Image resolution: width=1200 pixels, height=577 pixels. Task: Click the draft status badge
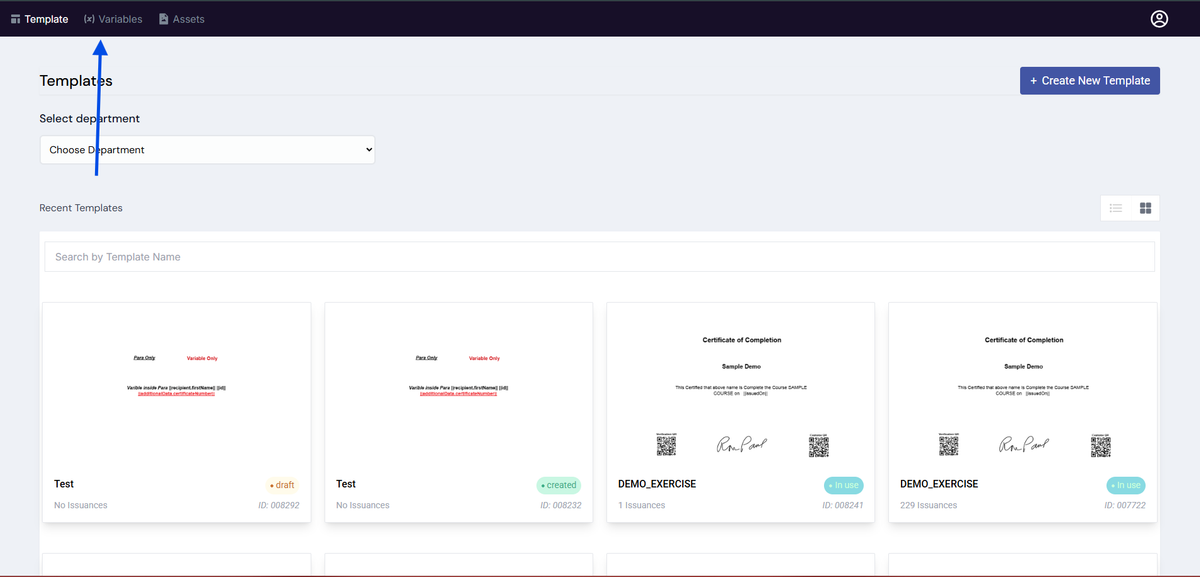point(282,485)
